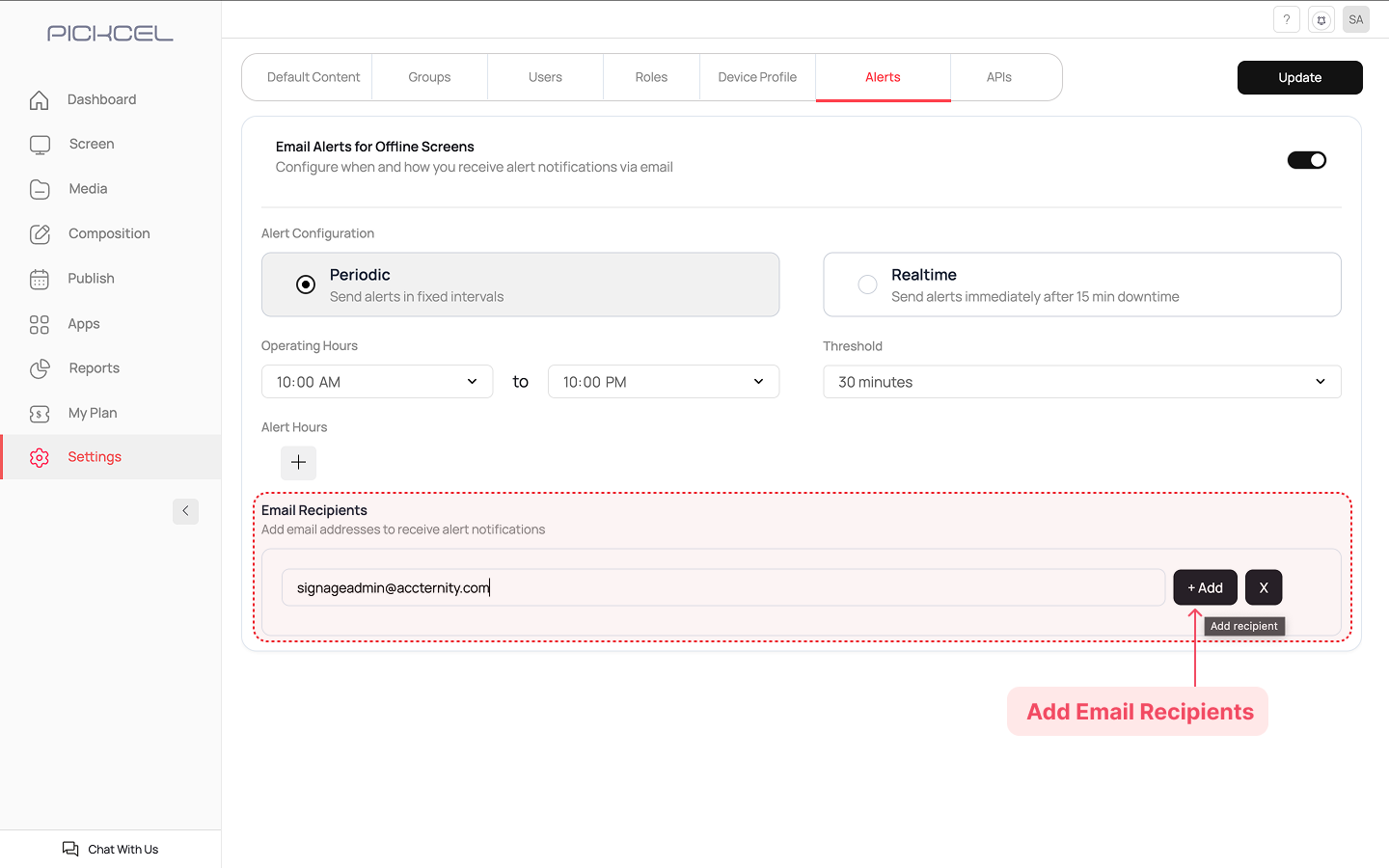Expand the 10:00 AM start time dropdown
Viewport: 1389px width, 868px height.
tap(377, 382)
